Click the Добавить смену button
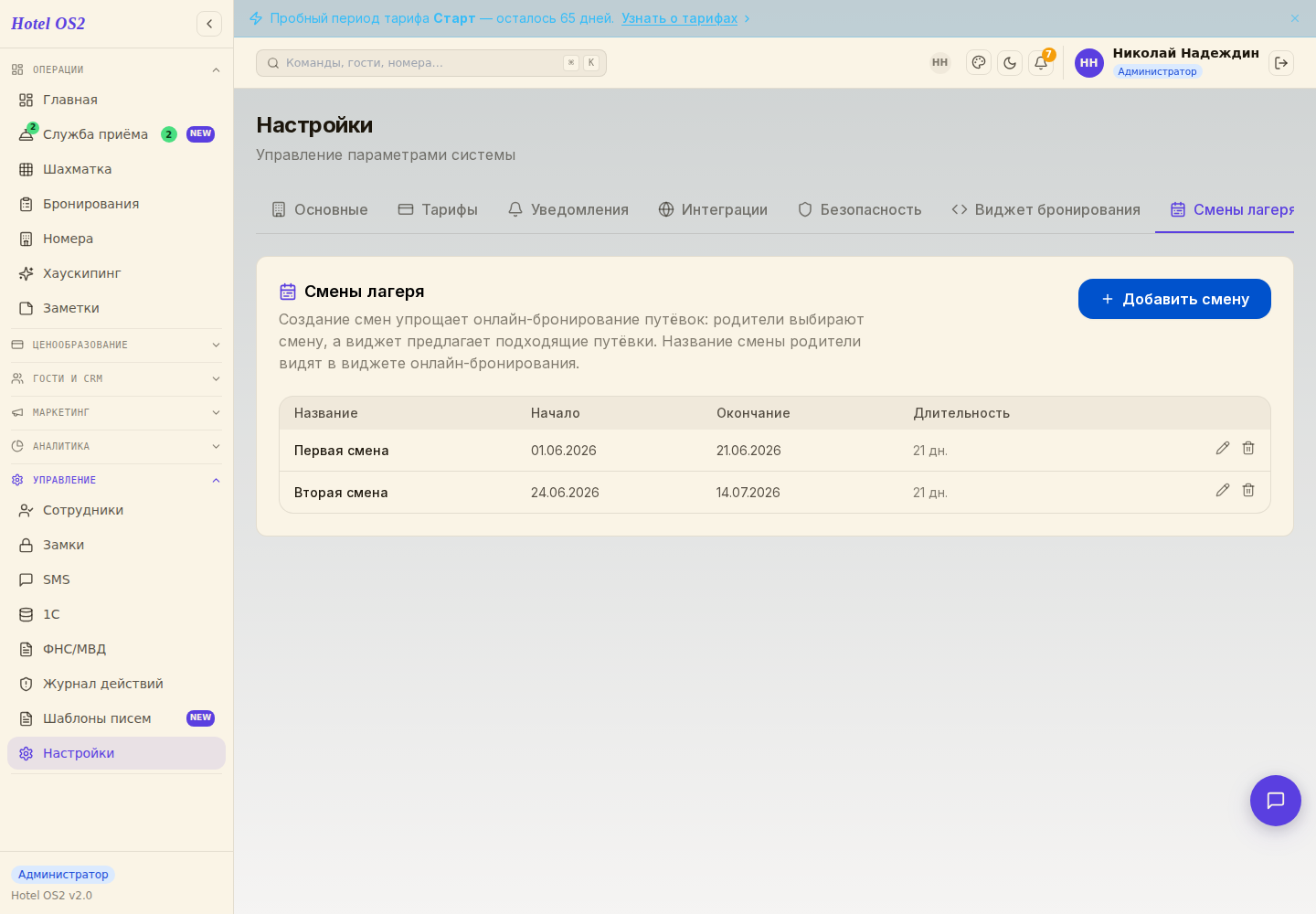 (x=1174, y=299)
